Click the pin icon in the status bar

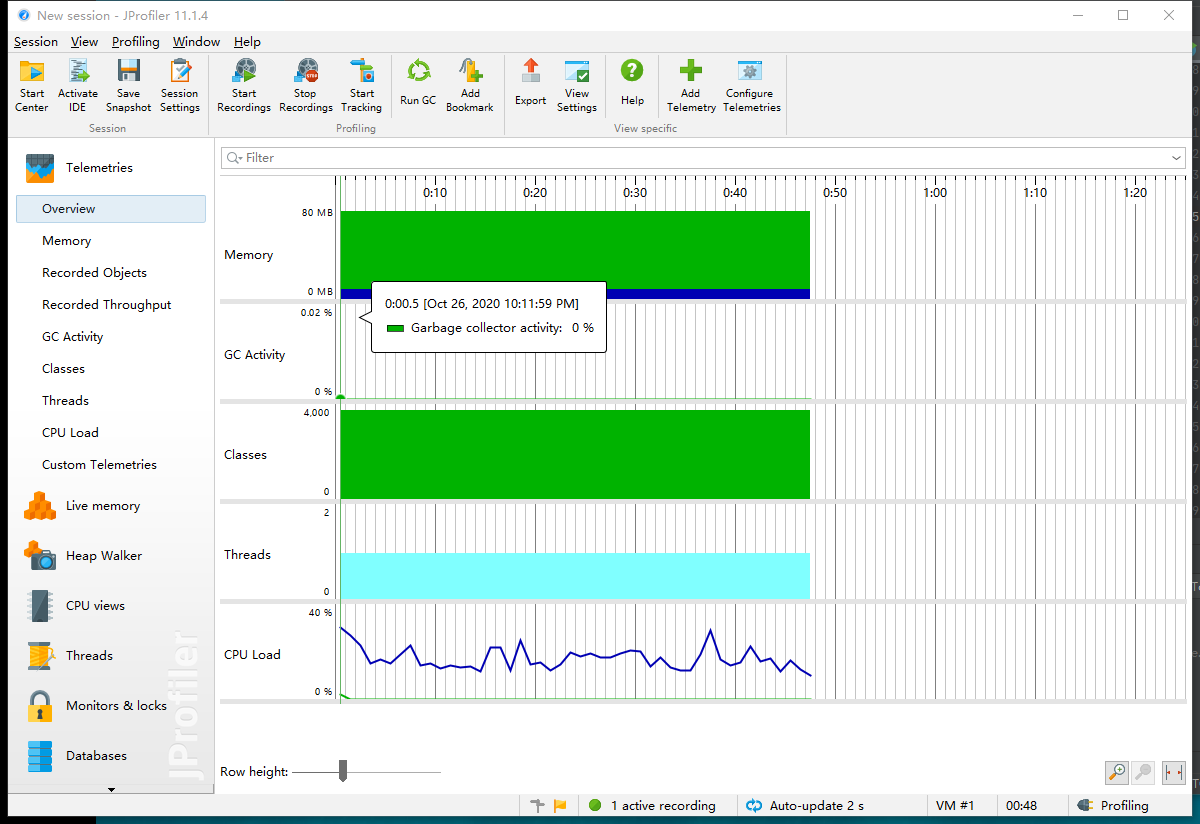click(x=539, y=805)
